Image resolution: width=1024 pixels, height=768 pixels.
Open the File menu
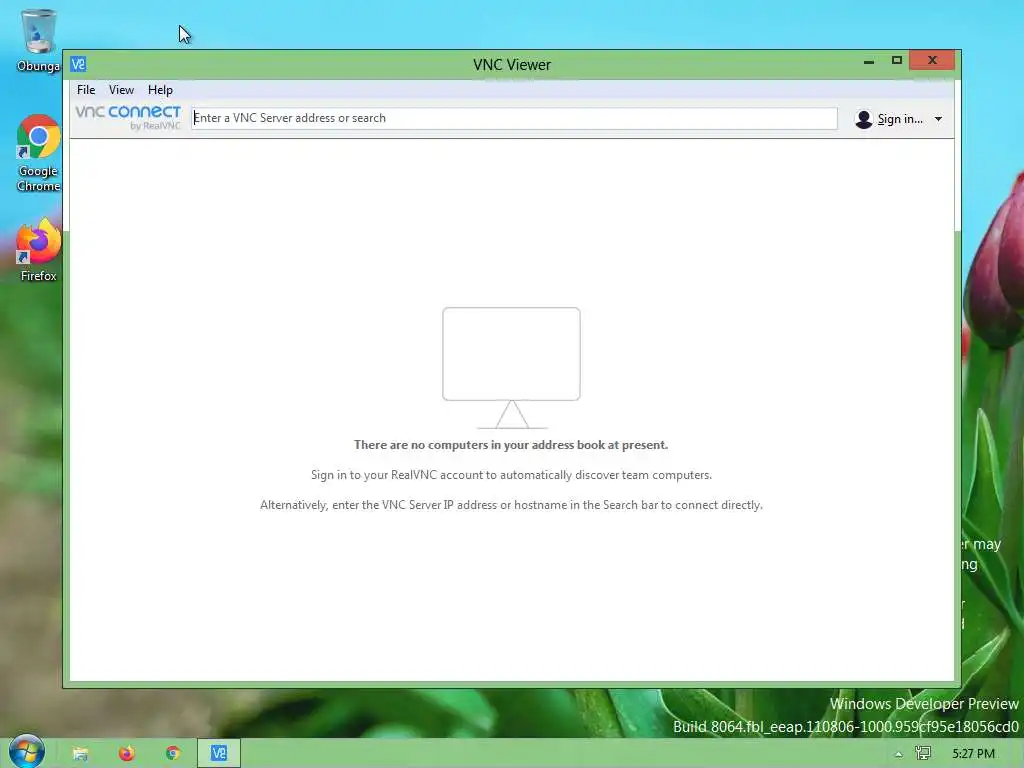click(86, 90)
